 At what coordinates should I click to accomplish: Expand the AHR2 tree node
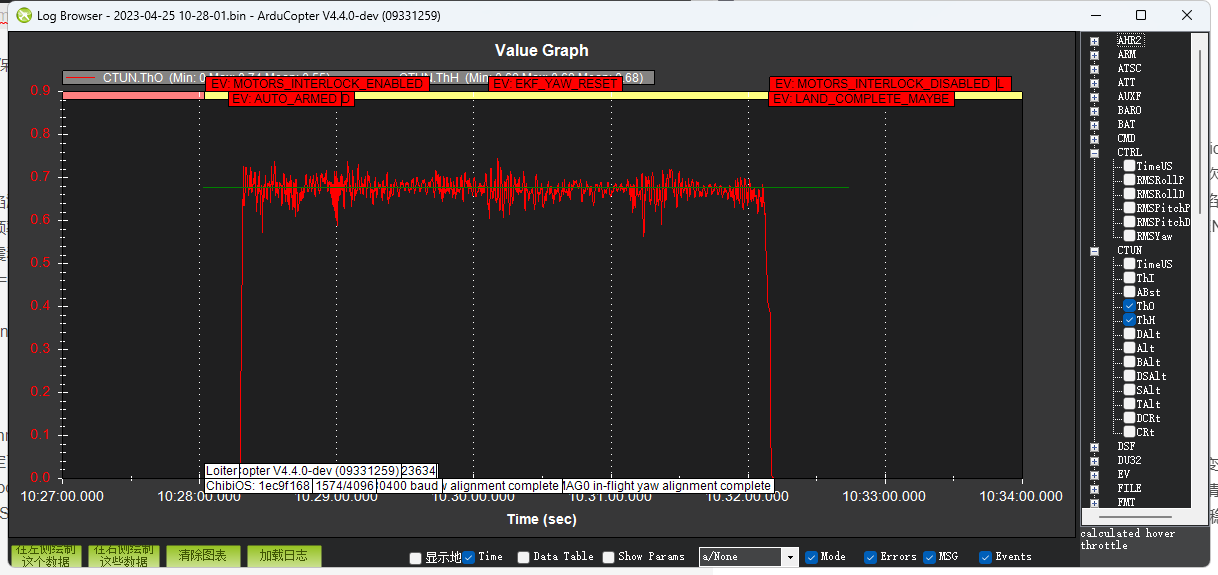point(1095,41)
